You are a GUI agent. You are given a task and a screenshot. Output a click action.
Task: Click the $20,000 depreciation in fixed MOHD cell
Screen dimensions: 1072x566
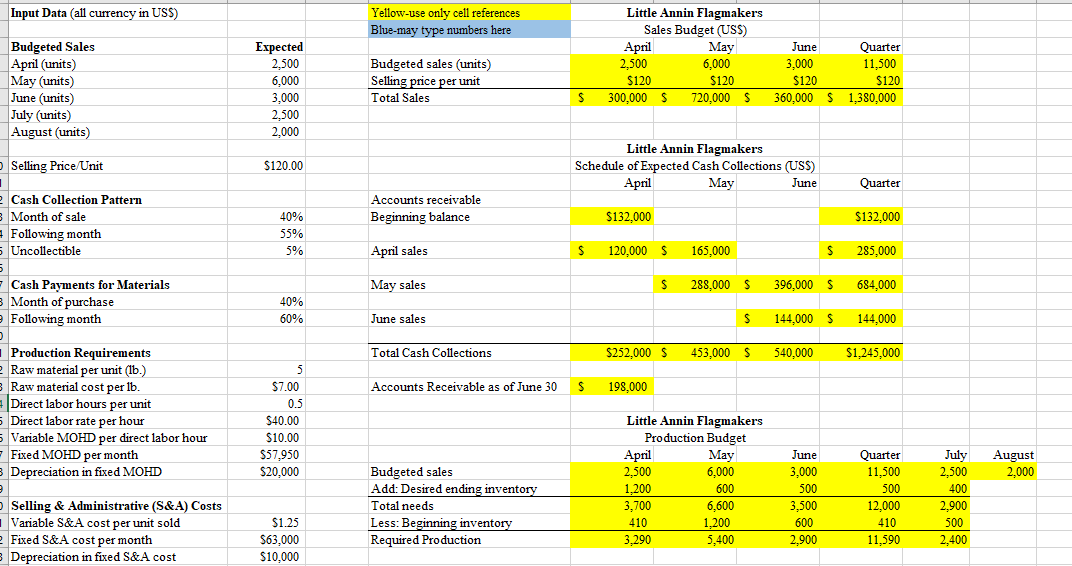(267, 472)
